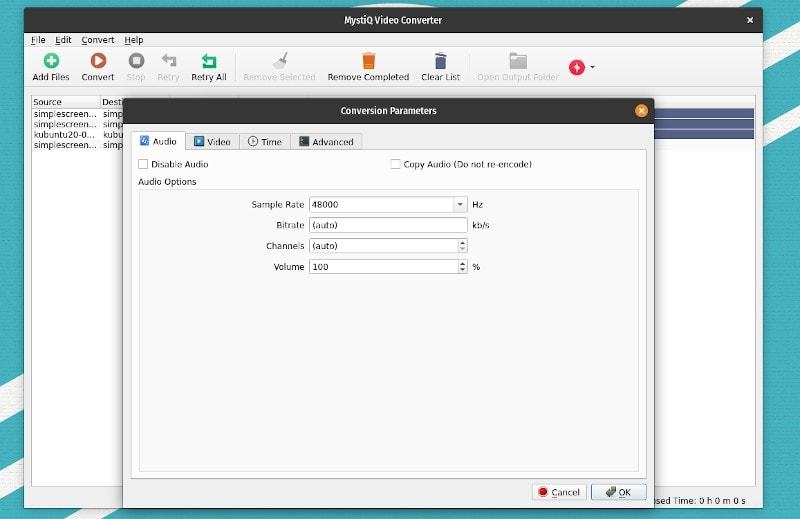The image size is (800, 519).
Task: Click the Channels spinner arrows
Action: (x=462, y=246)
